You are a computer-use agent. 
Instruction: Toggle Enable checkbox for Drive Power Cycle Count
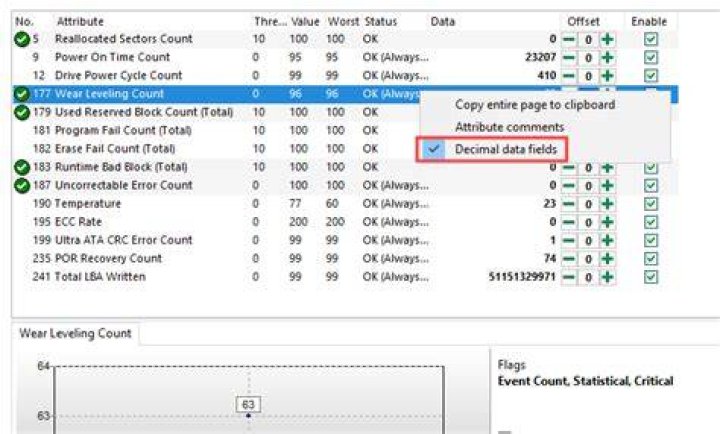pyautogui.click(x=651, y=76)
